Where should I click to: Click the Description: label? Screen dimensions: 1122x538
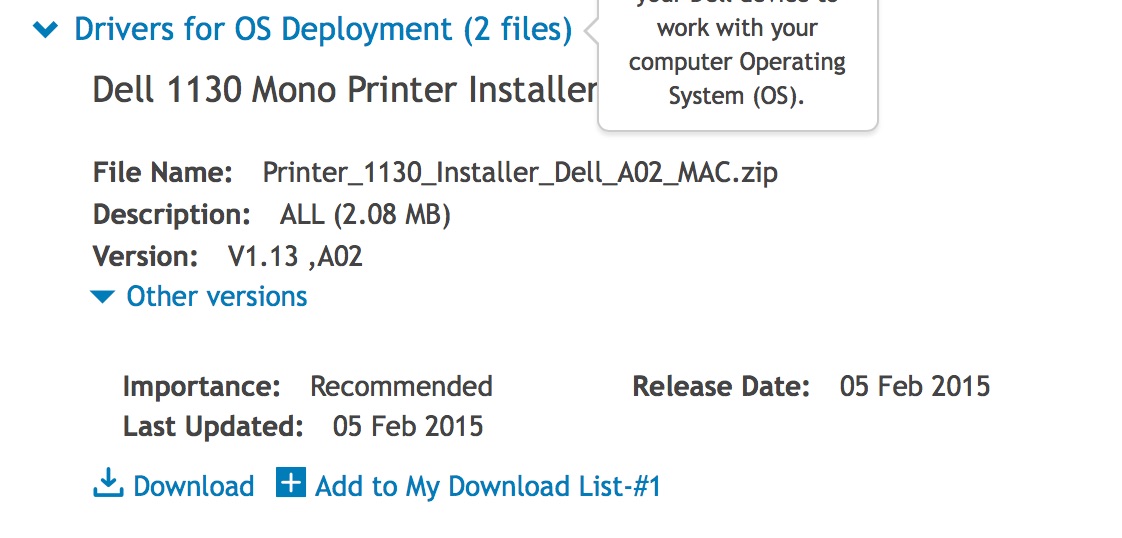[171, 214]
